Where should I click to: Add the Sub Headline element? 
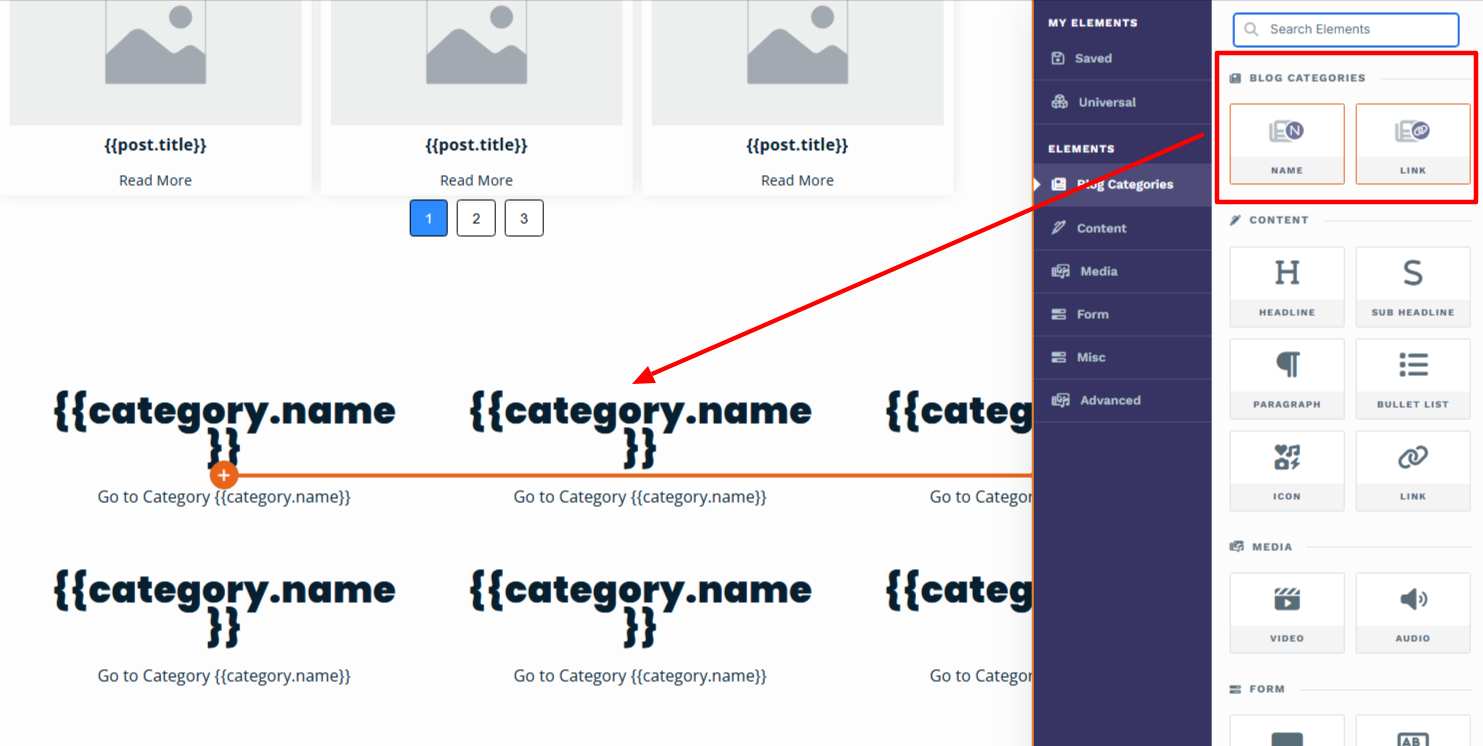pos(1413,287)
